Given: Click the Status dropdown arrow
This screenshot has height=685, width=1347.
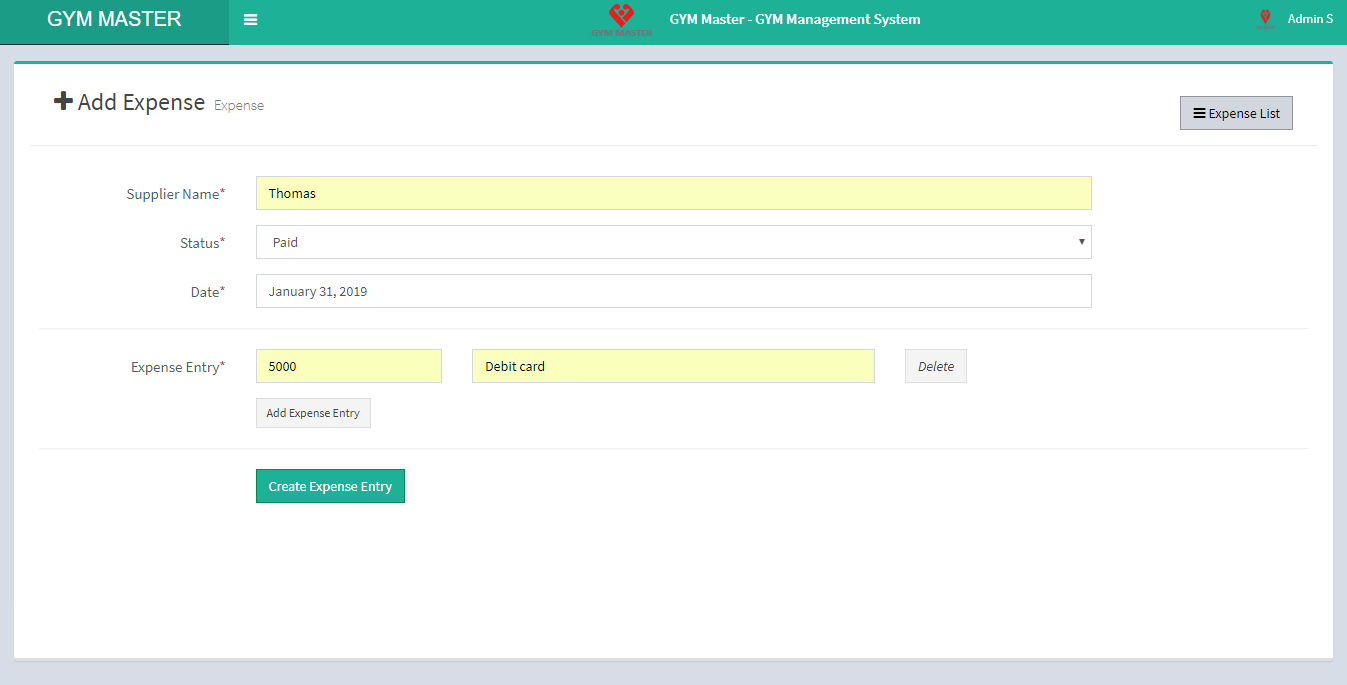Looking at the screenshot, I should (1081, 242).
